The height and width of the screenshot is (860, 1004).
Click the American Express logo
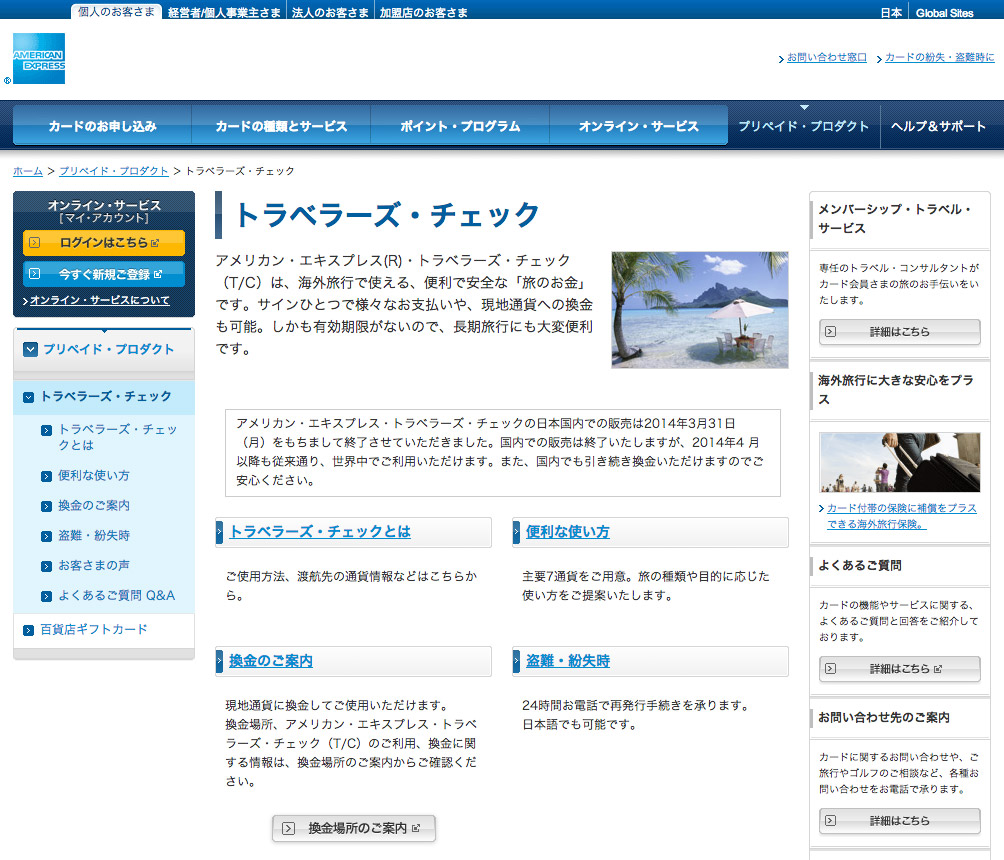point(39,58)
